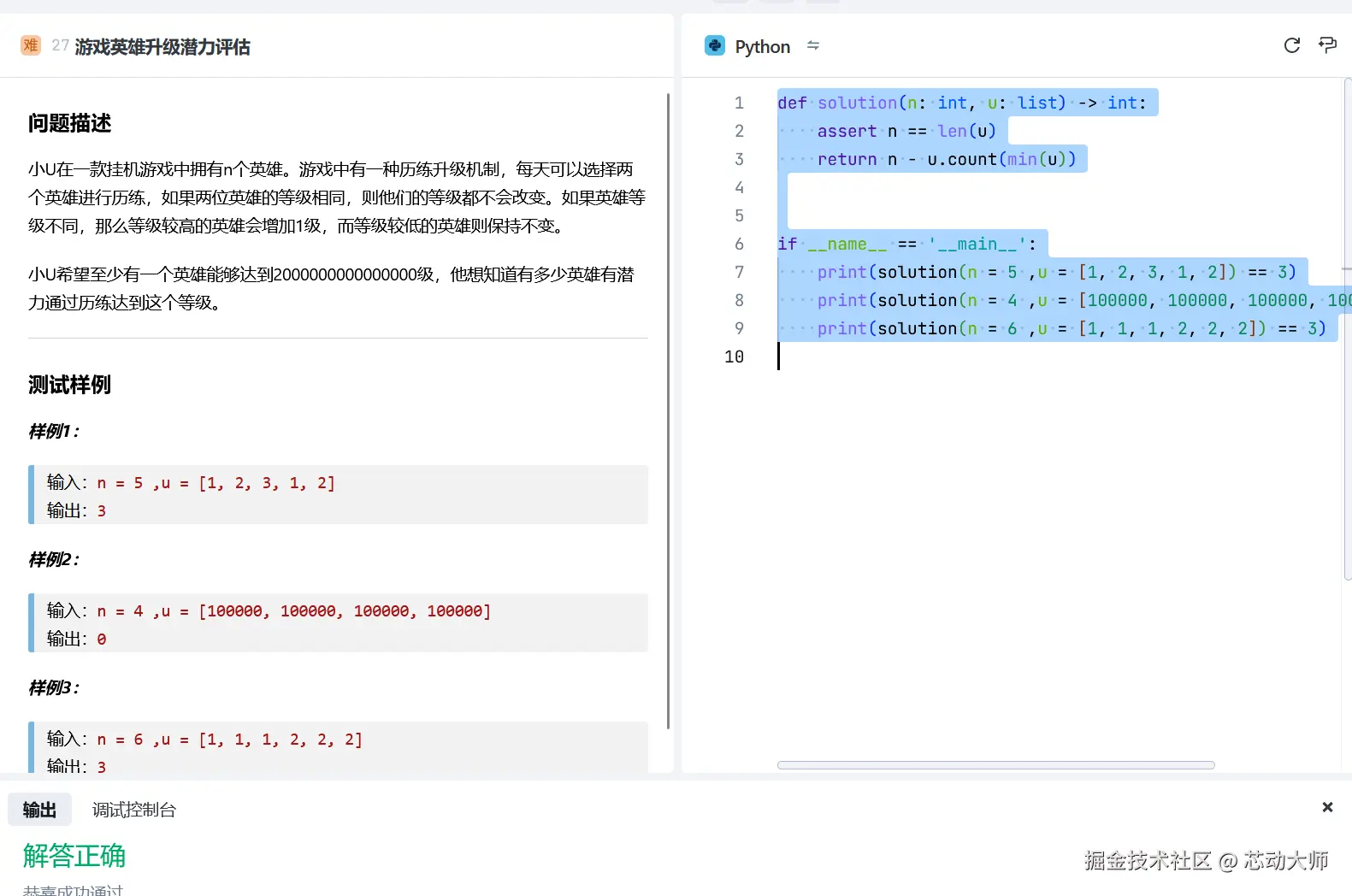Click the 样例1 input code block
Image resolution: width=1352 pixels, height=896 pixels.
(x=338, y=495)
